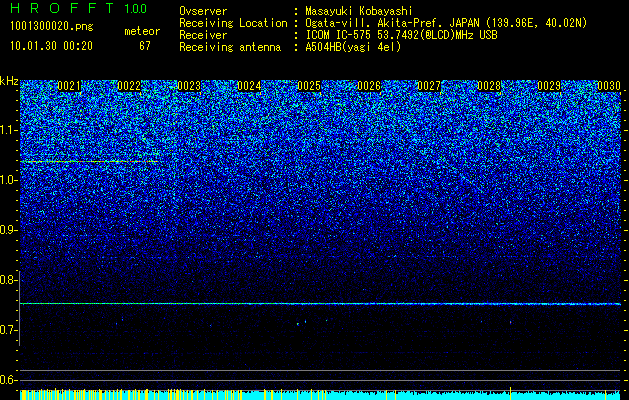This screenshot has width=629, height=400.
Task: Click the bright horizontal carrier line near 0.75 kHz
Action: (321, 304)
